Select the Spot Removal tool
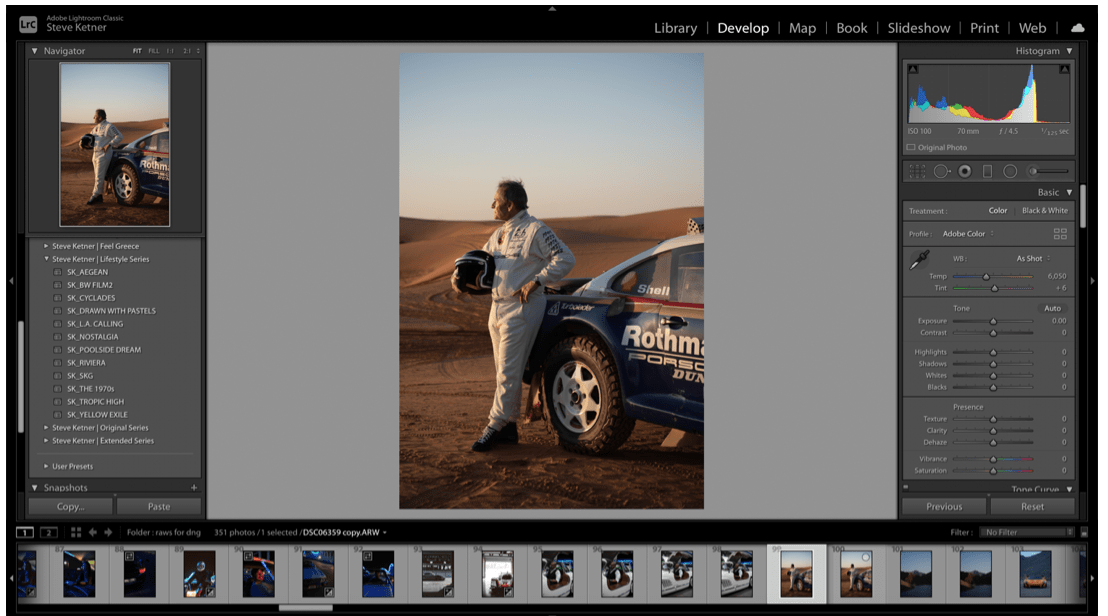Image resolution: width=1108 pixels, height=616 pixels. pyautogui.click(x=942, y=172)
